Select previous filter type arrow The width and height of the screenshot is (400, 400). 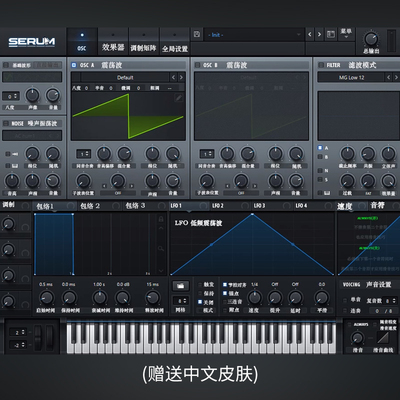pyautogui.click(x=389, y=77)
